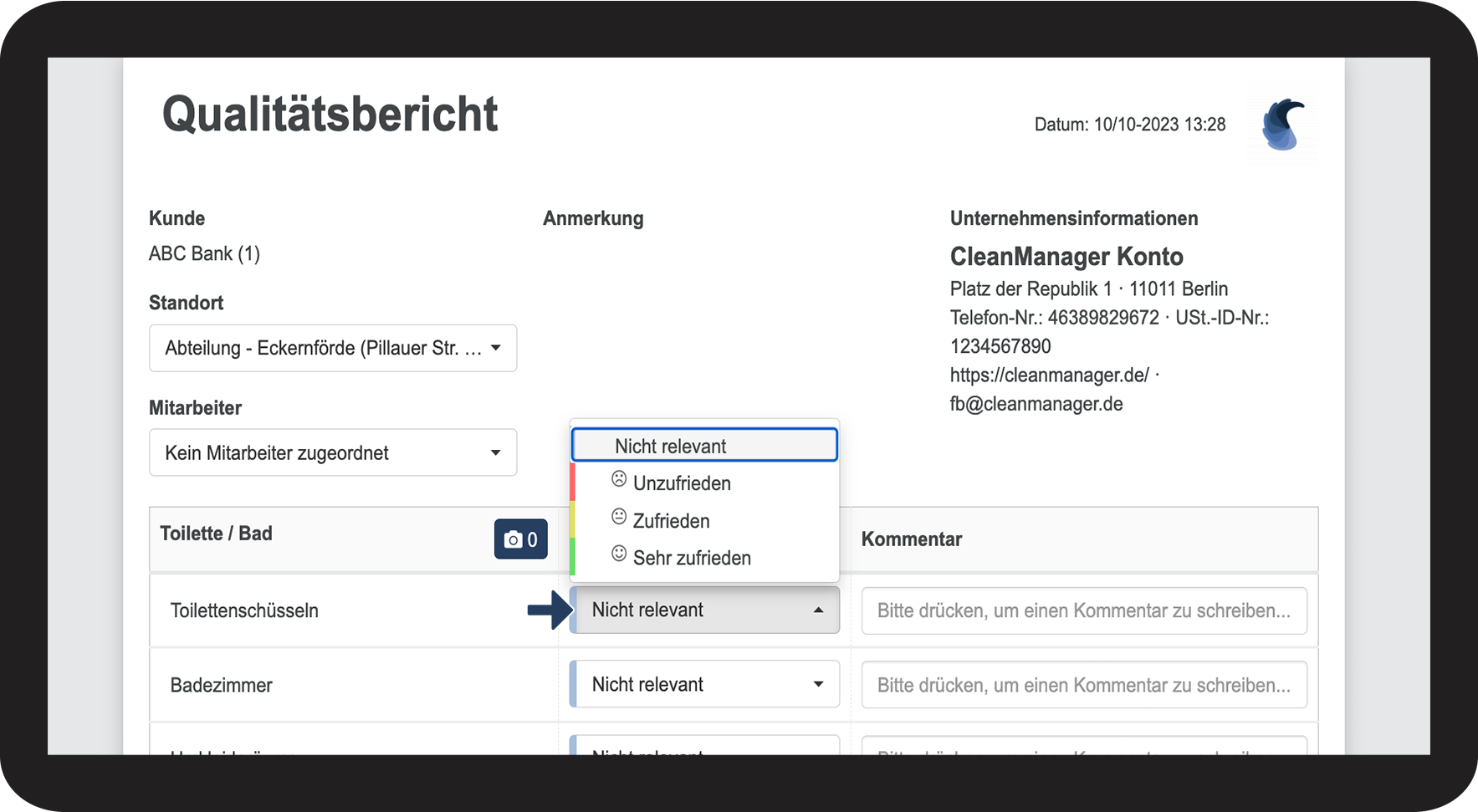Open the Badezimmer rating dropdown
The width and height of the screenshot is (1478, 812).
tap(705, 684)
